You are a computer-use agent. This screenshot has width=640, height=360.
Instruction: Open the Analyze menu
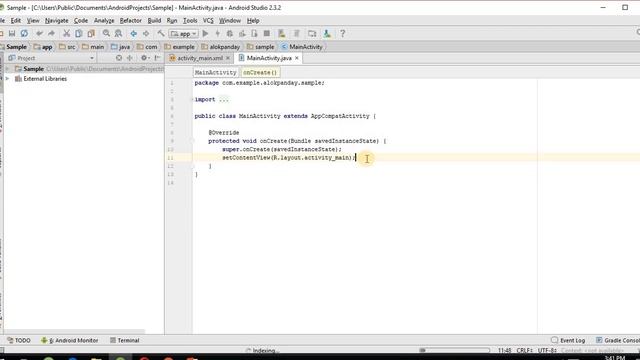tap(104, 20)
